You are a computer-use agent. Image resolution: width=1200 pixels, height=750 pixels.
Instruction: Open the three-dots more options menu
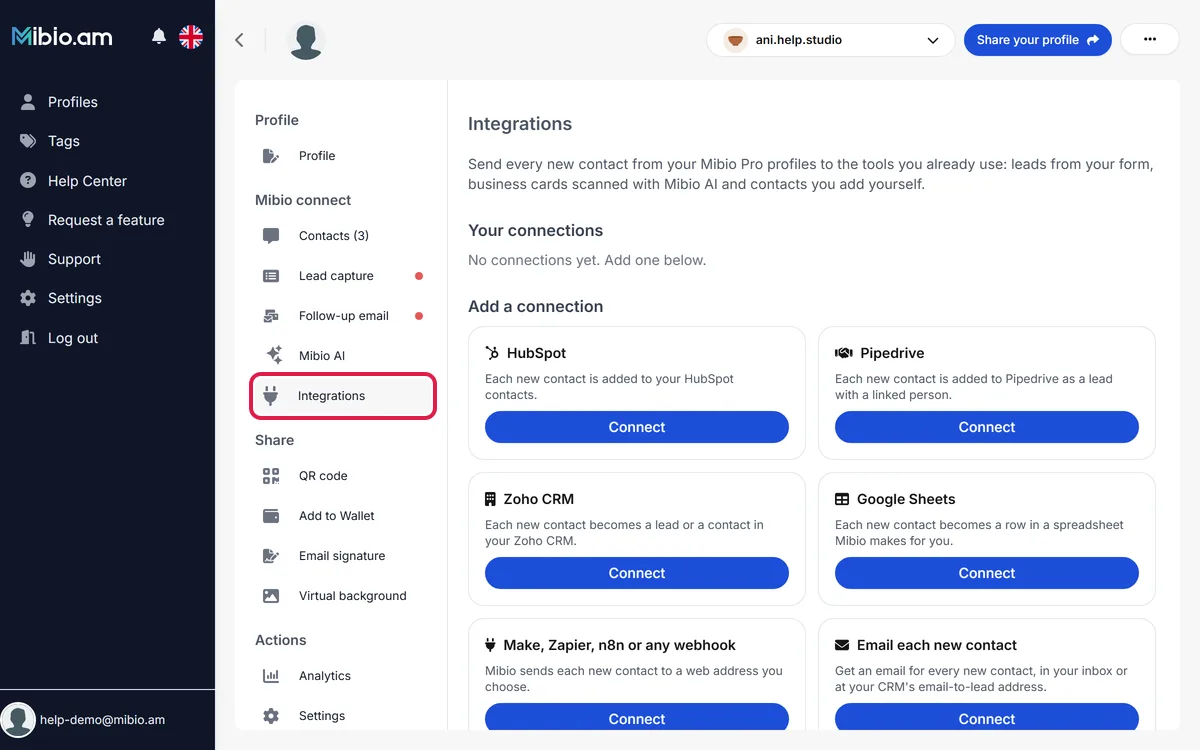click(1150, 40)
